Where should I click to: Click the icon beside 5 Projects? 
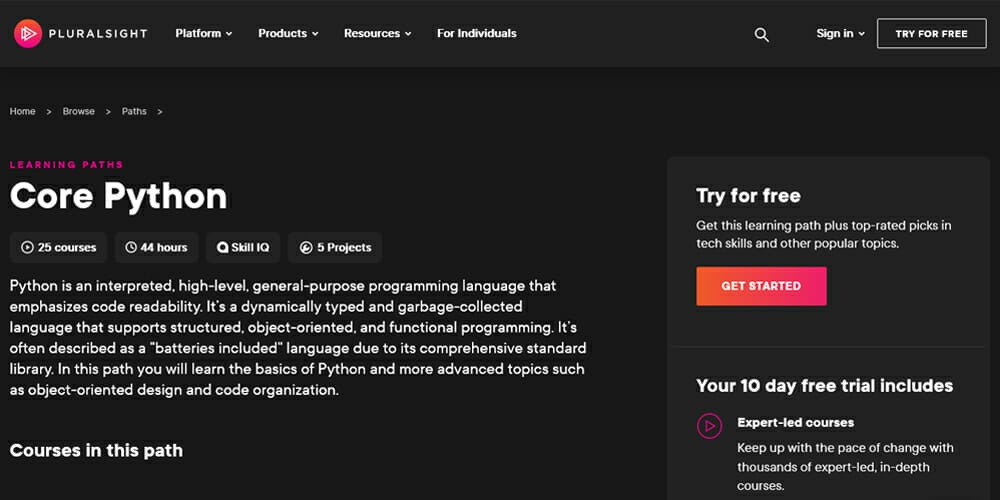pos(306,247)
